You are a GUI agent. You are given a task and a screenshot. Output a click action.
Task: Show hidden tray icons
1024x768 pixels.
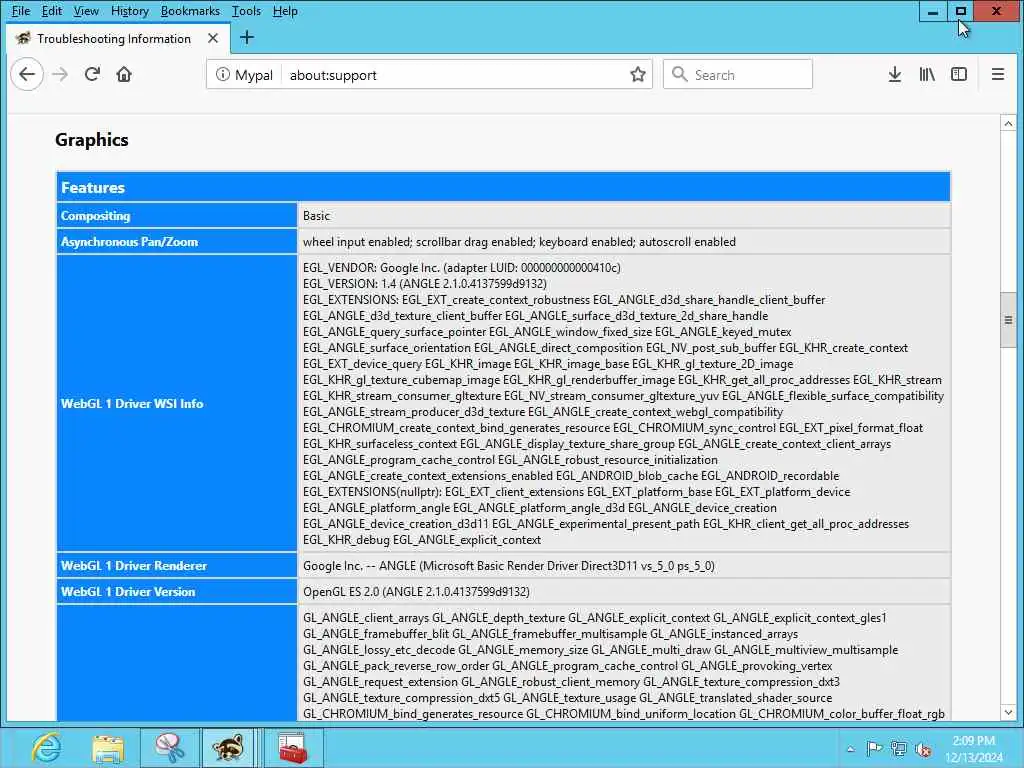(x=850, y=749)
